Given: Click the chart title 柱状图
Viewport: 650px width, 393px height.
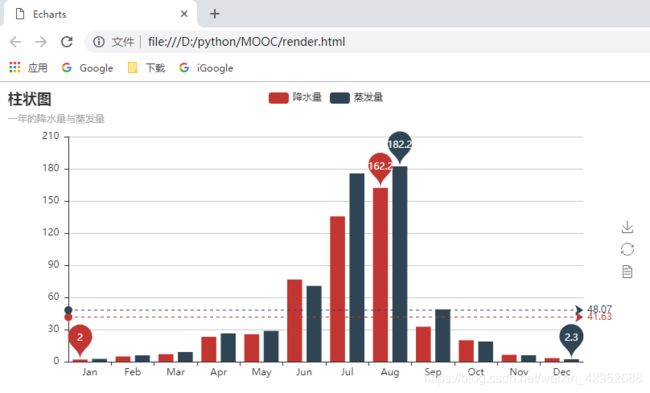Looking at the screenshot, I should point(29,99).
